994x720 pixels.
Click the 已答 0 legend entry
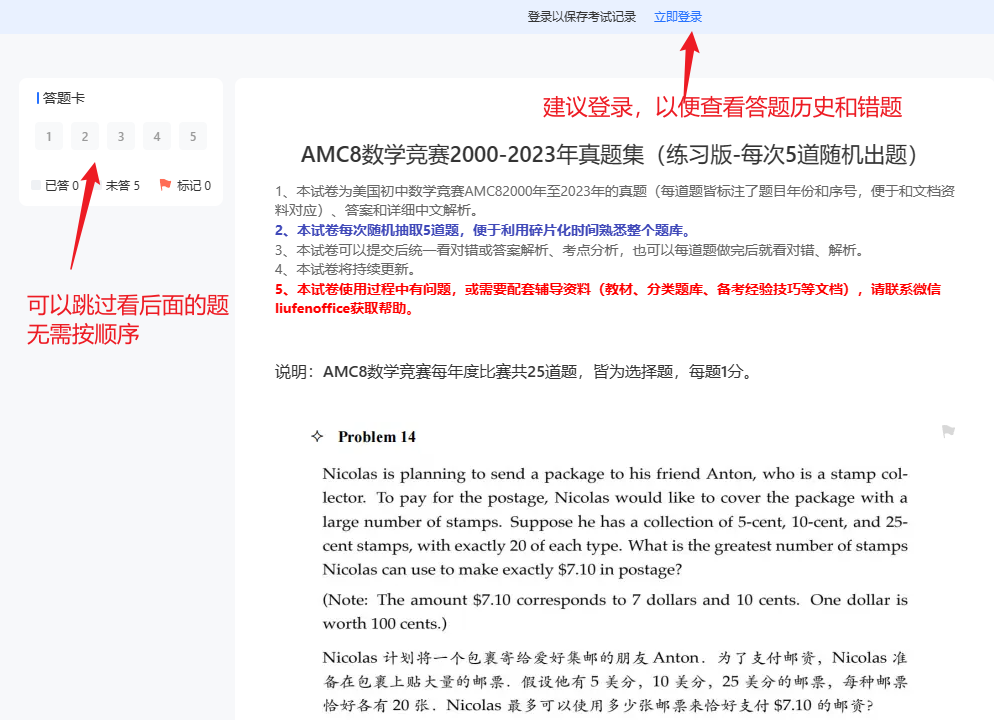coord(55,185)
